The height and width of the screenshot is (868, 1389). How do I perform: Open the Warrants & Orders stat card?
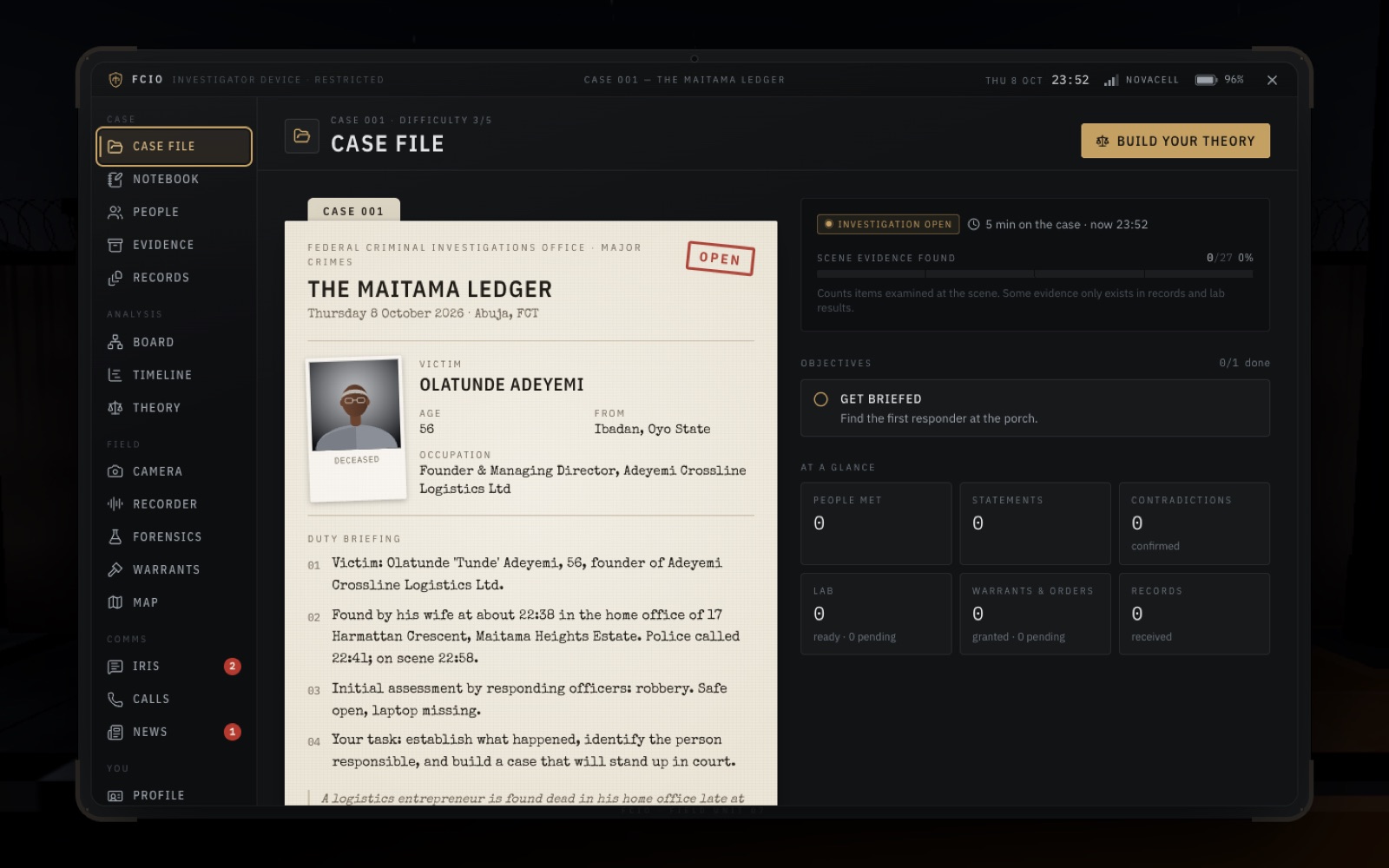click(1035, 614)
